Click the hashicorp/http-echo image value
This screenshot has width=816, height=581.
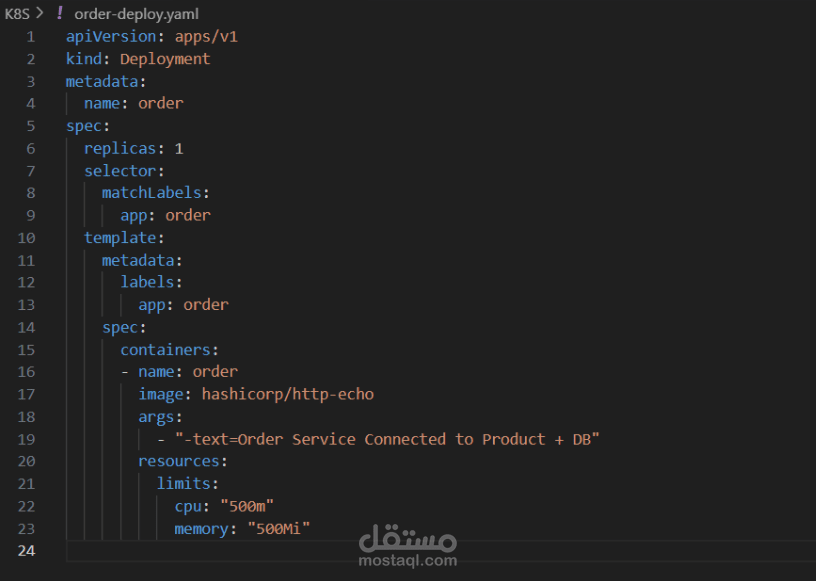click(287, 394)
